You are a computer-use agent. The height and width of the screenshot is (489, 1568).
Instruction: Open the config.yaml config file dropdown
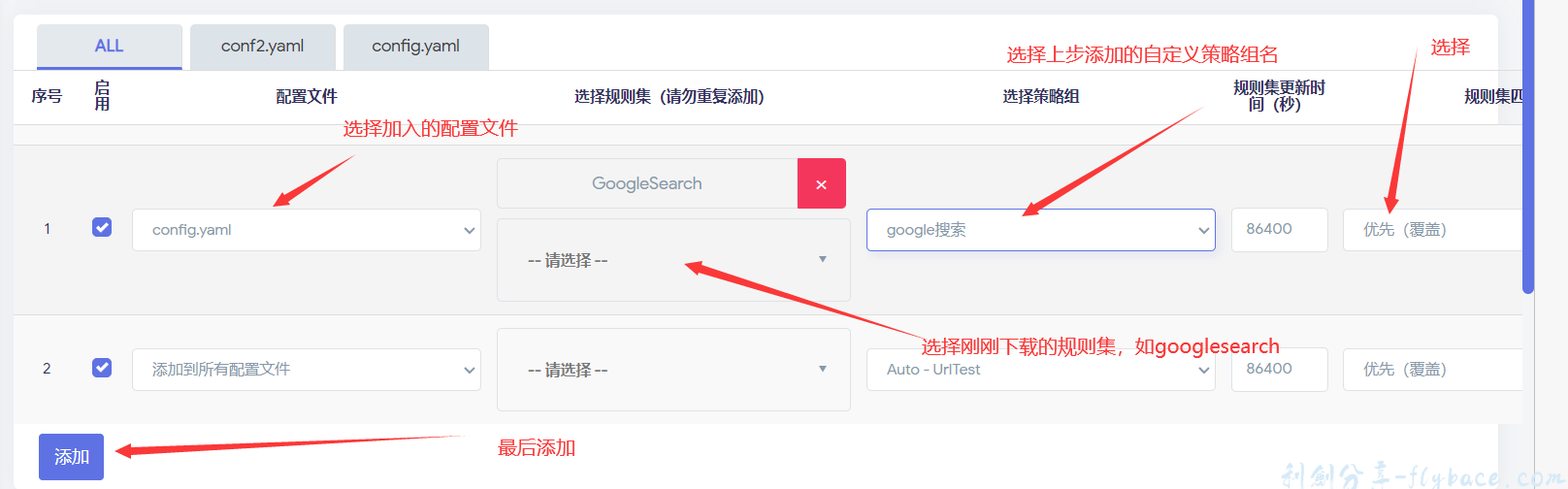tap(306, 230)
